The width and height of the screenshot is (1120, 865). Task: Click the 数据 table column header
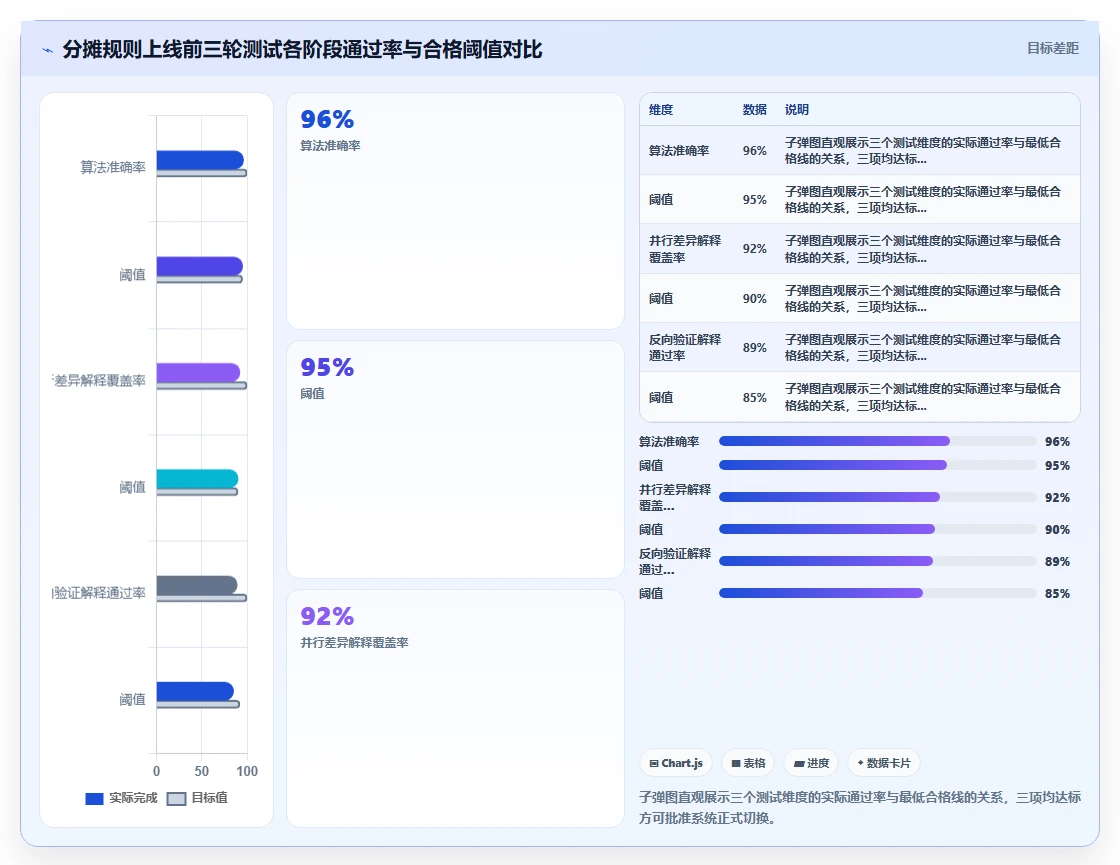[754, 109]
